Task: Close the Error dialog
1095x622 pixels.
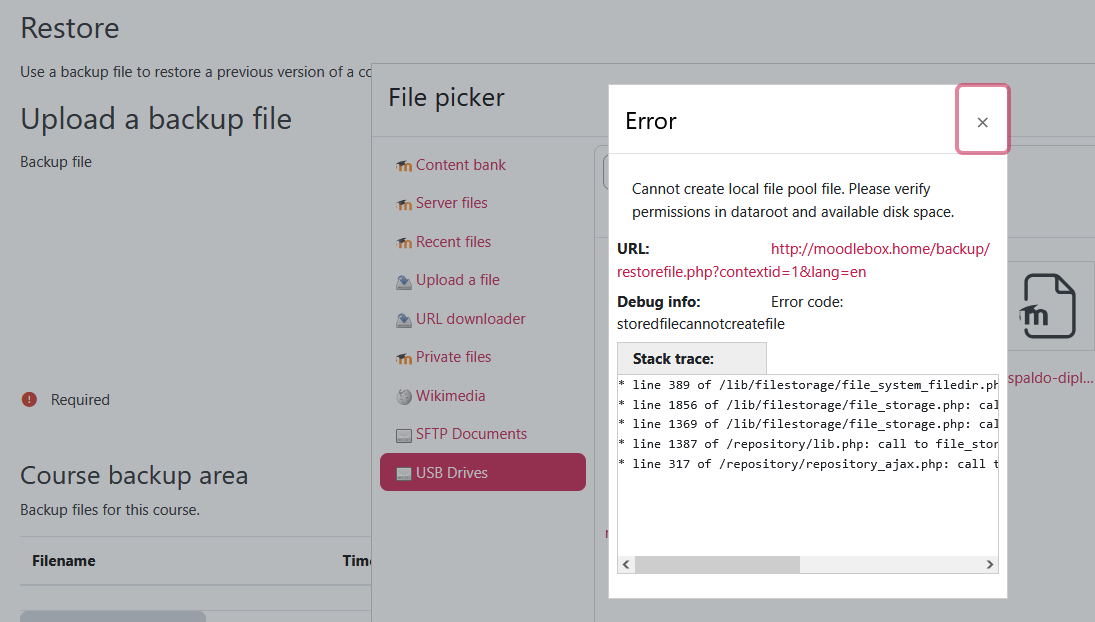Action: point(982,121)
